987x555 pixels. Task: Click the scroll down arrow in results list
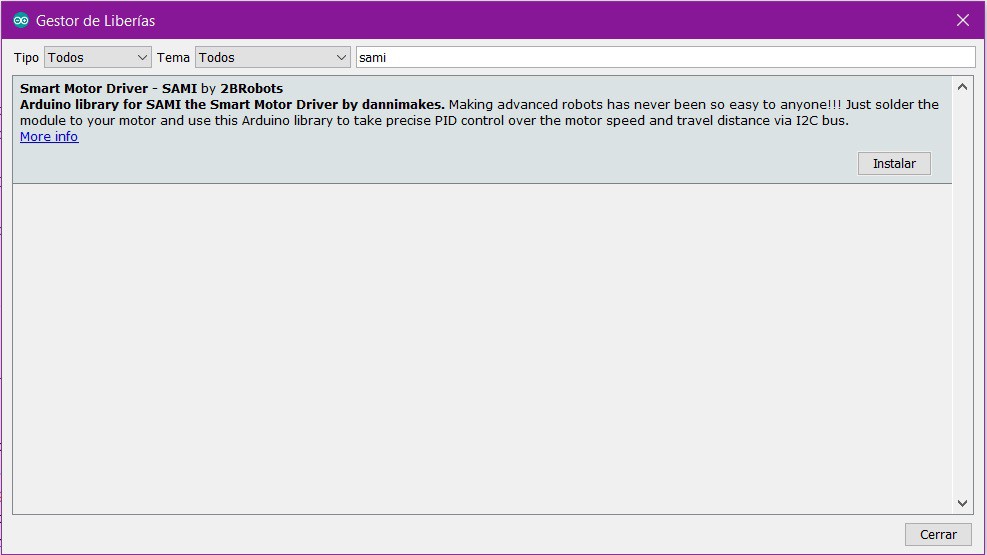962,503
